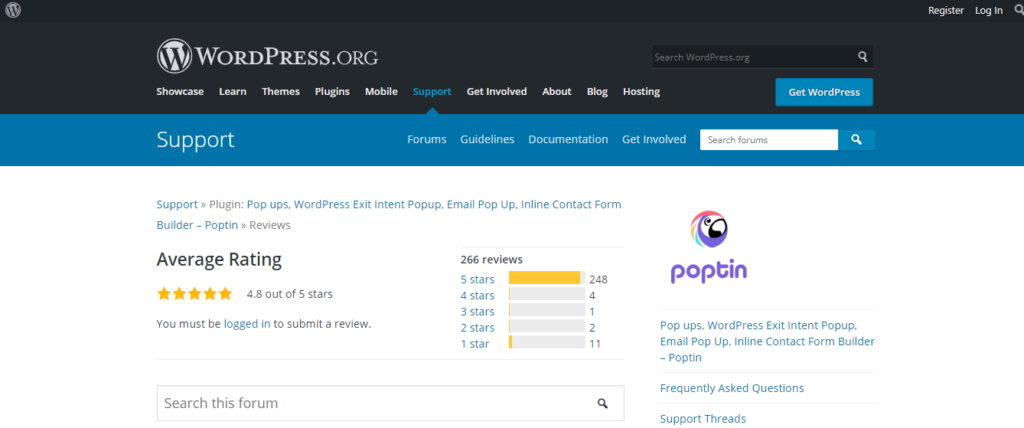Filter reviews by 4 stars
The height and width of the screenshot is (428, 1024).
(x=477, y=295)
